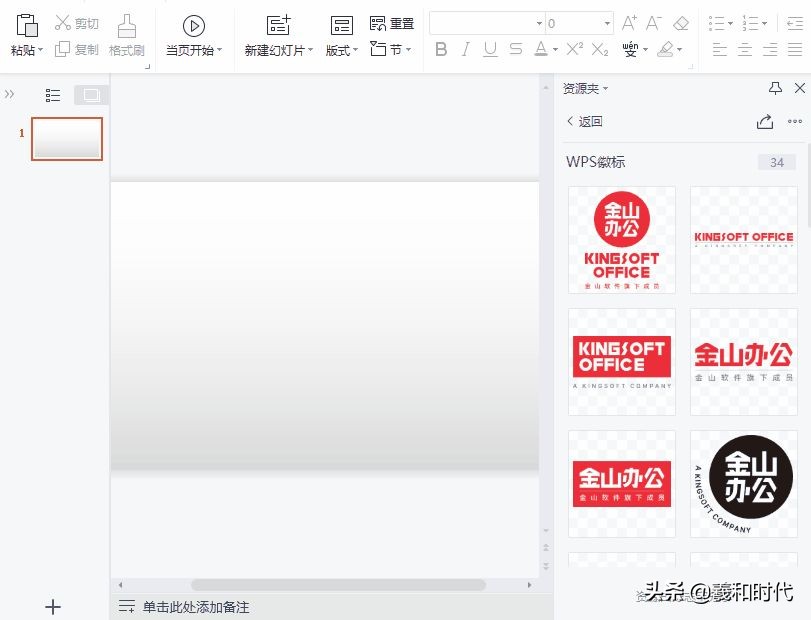The height and width of the screenshot is (620, 811).
Task: Select the red circle 金山办公 Kingsoft Office logo
Action: (622, 240)
